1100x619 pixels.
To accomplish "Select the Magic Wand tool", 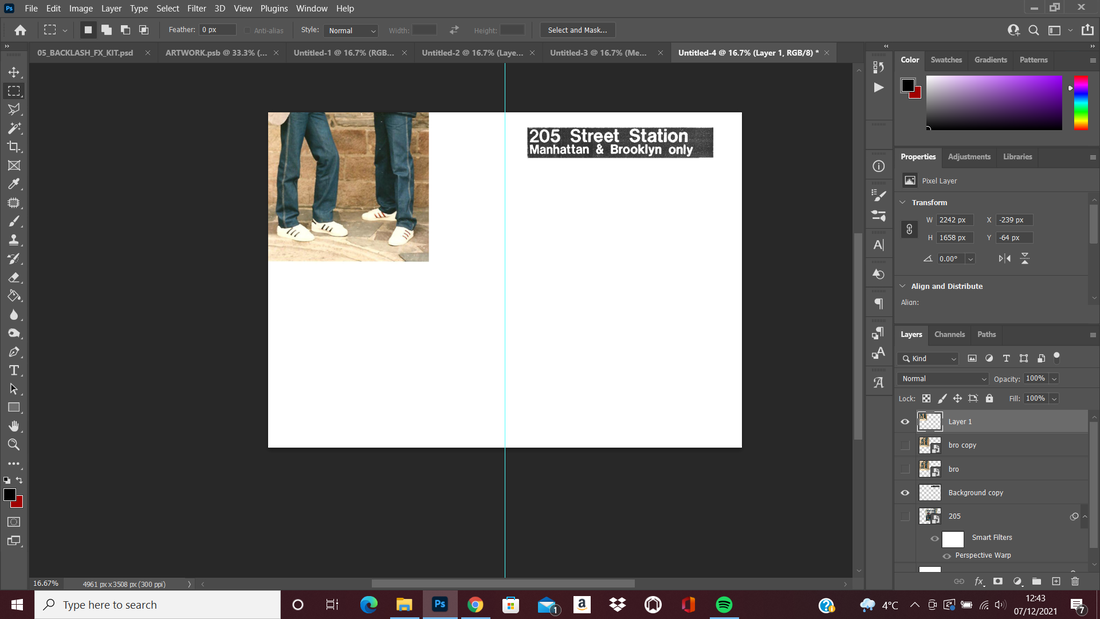I will click(x=14, y=128).
